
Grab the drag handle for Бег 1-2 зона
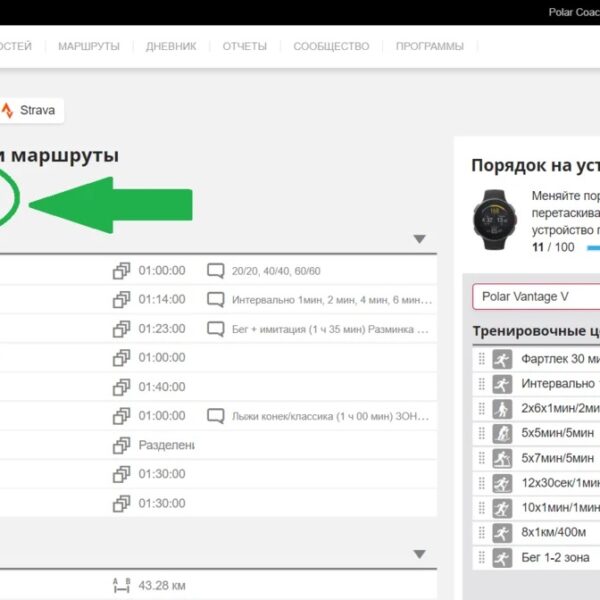coord(481,557)
